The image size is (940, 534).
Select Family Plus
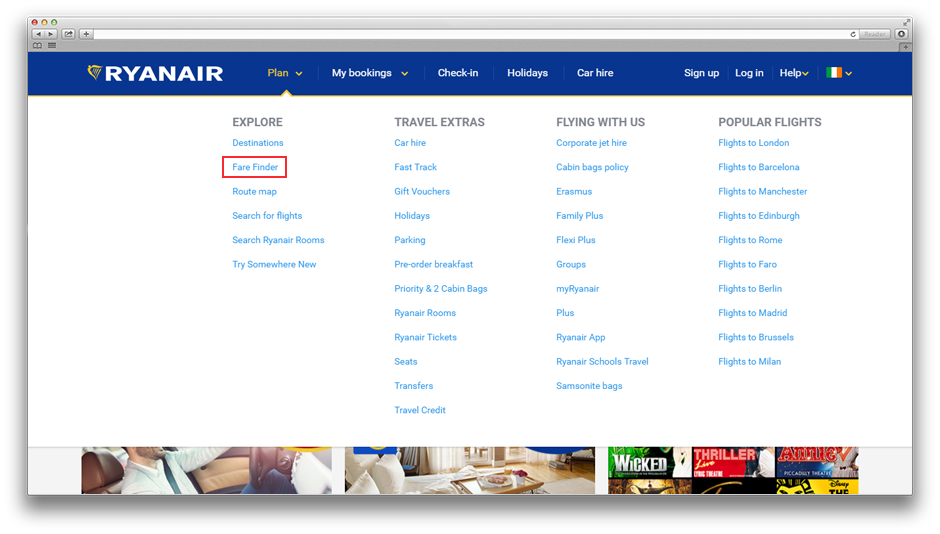pos(580,216)
